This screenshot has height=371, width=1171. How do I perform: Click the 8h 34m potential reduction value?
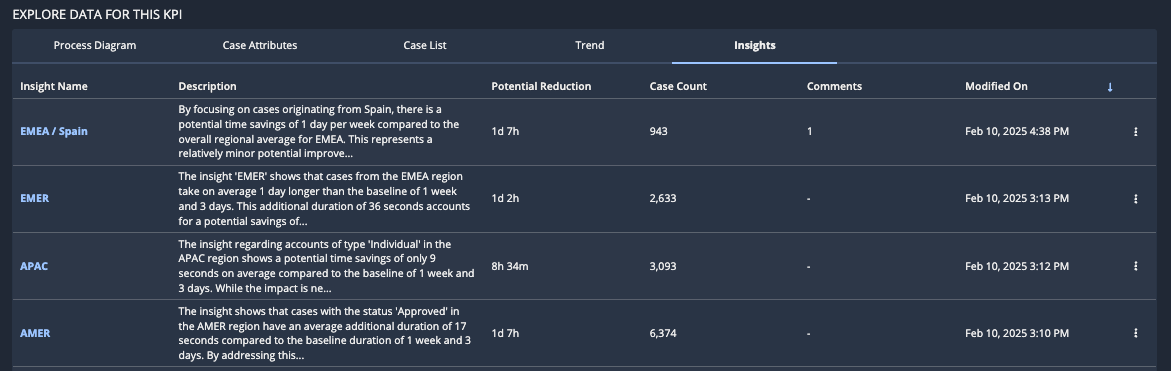510,266
